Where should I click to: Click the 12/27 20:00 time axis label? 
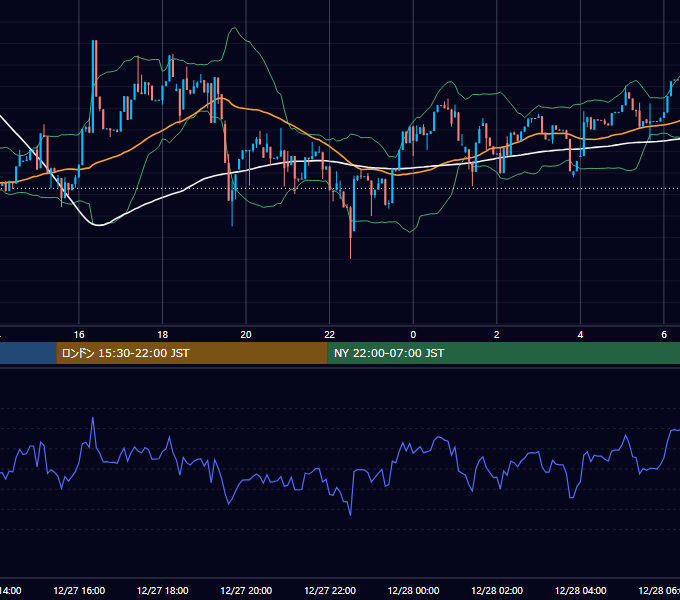246,590
